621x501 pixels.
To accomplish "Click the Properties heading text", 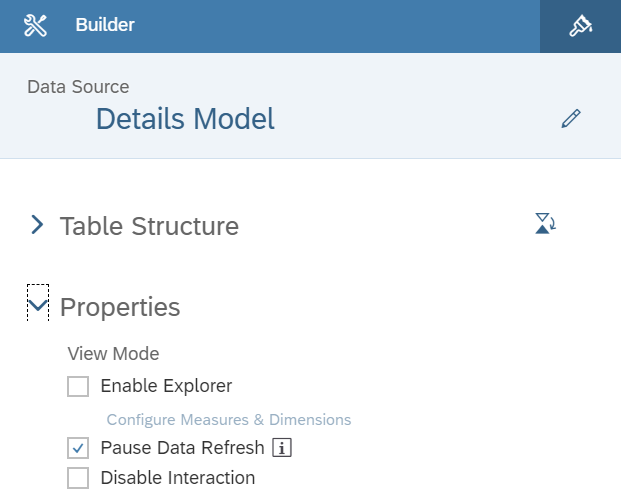I will pyautogui.click(x=120, y=307).
